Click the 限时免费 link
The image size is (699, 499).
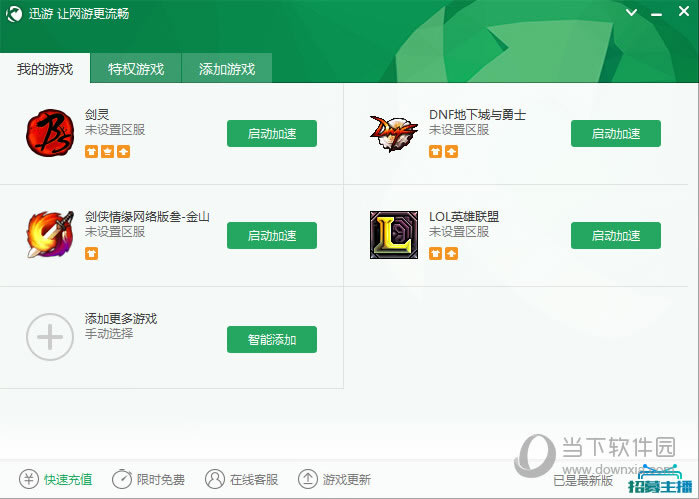[160, 479]
